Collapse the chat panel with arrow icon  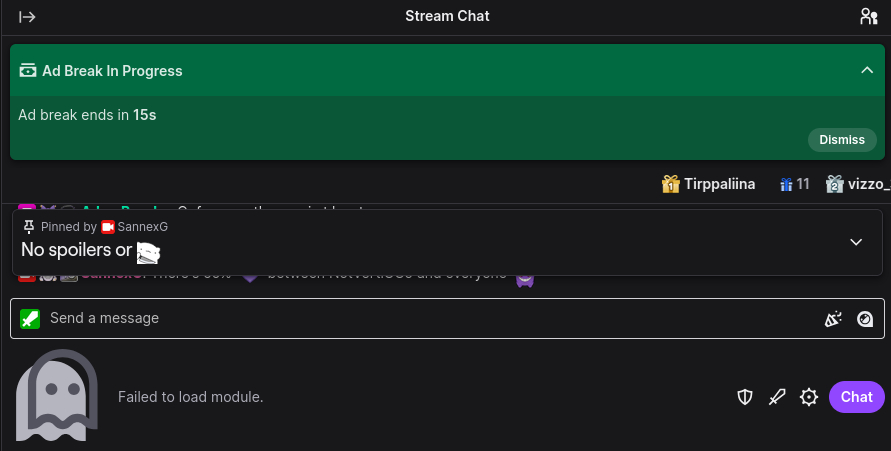pos(28,16)
